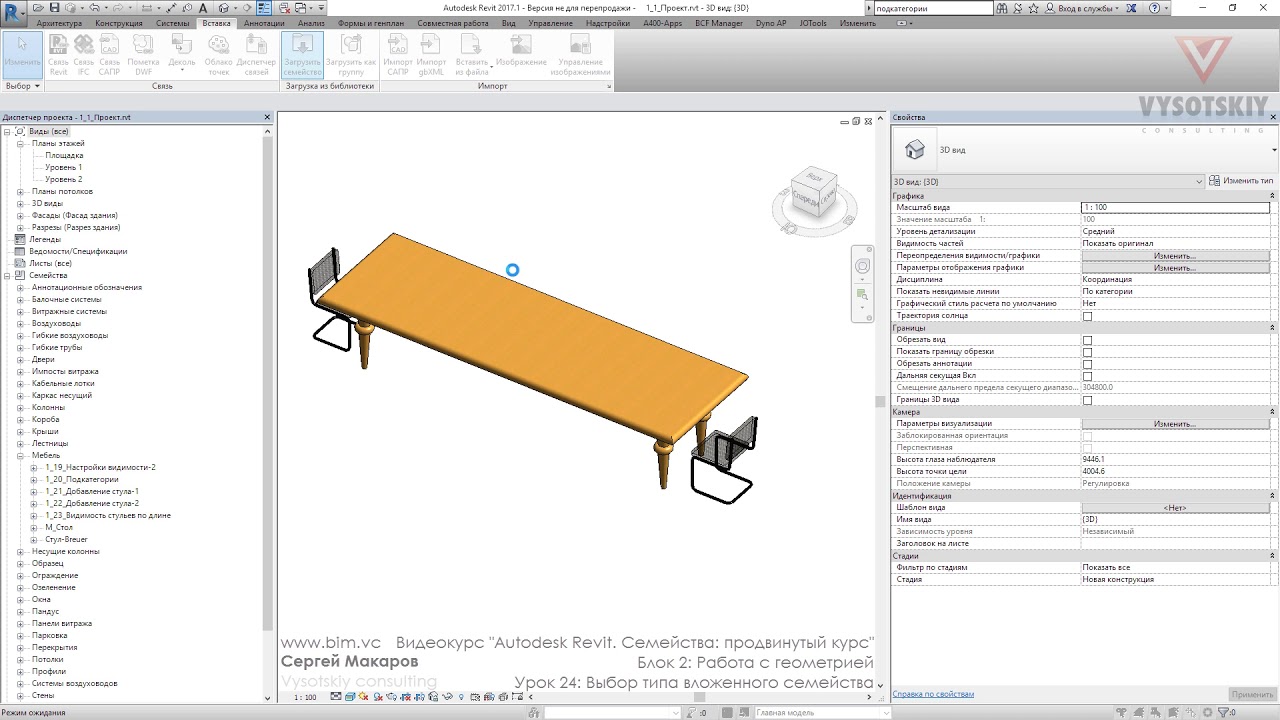
Task: Click the Шаблон вида <Нет> button
Action: (x=1175, y=508)
